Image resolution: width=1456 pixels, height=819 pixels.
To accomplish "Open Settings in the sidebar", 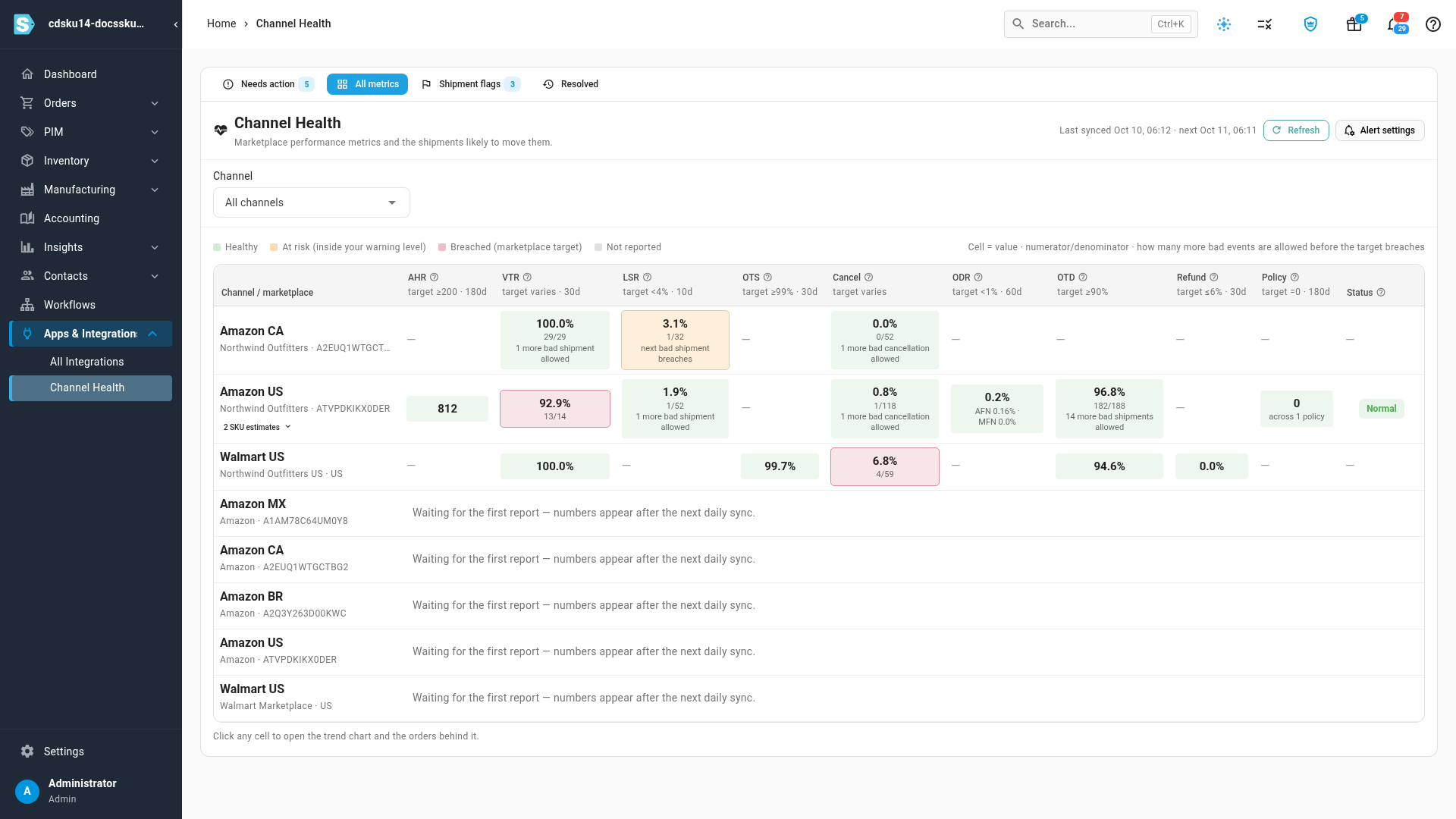I will click(x=91, y=752).
